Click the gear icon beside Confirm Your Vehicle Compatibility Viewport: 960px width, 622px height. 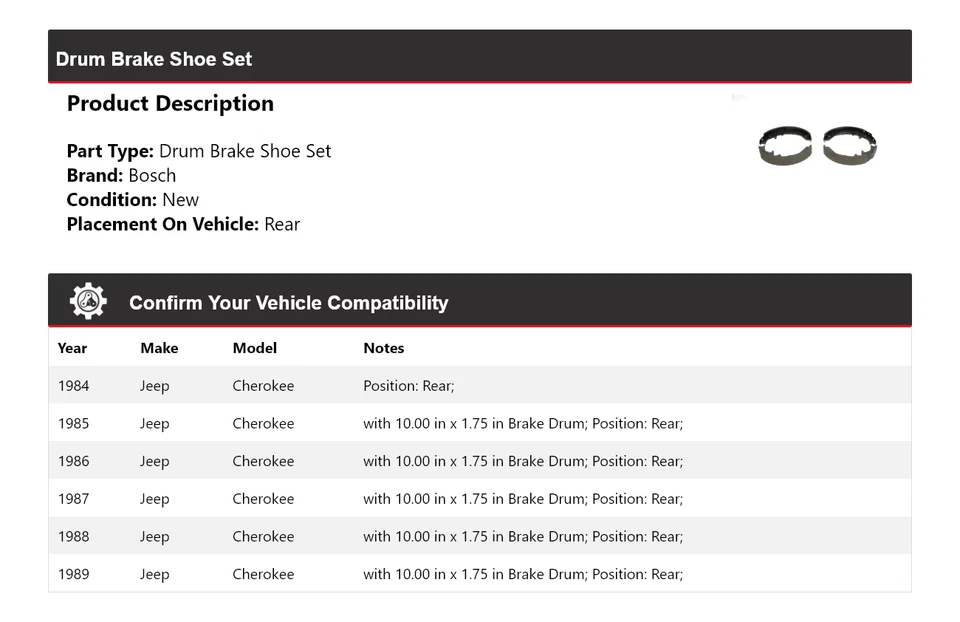(88, 301)
